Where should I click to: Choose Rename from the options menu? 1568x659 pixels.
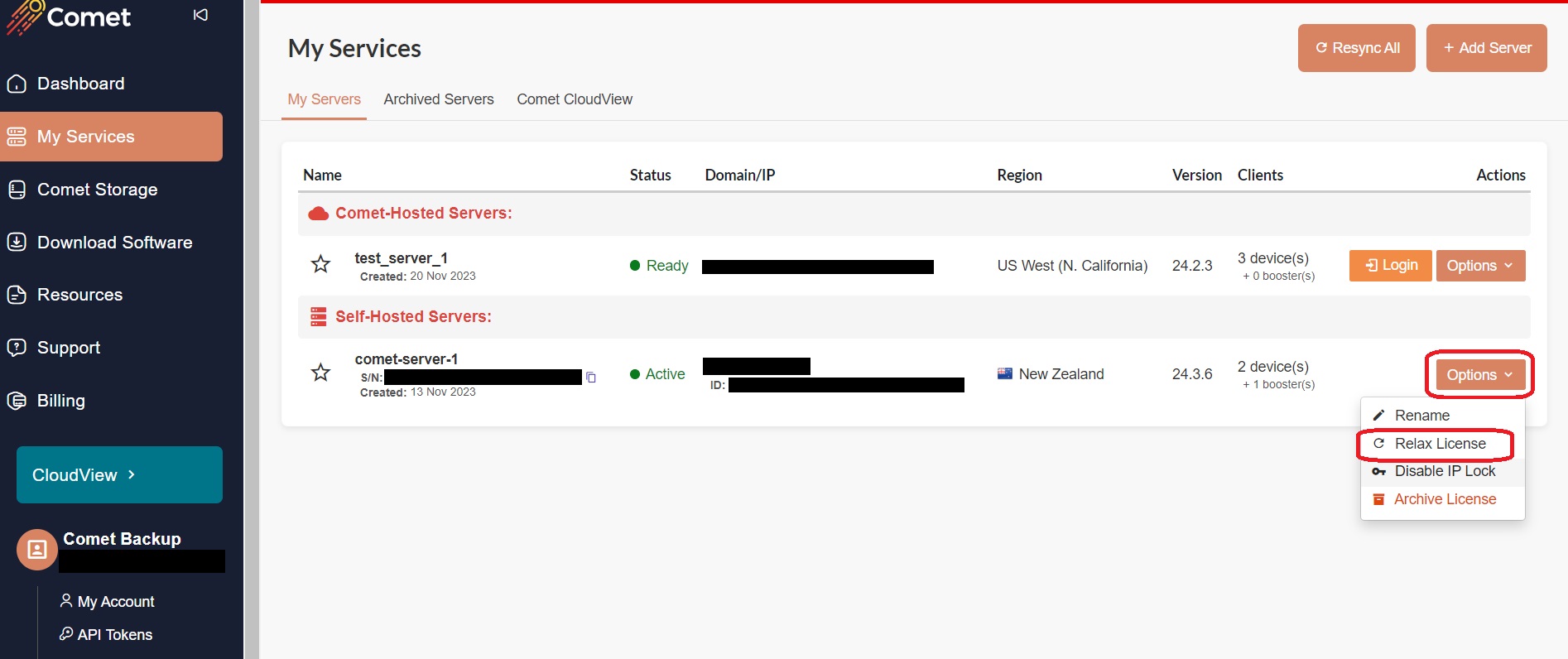tap(1442, 416)
